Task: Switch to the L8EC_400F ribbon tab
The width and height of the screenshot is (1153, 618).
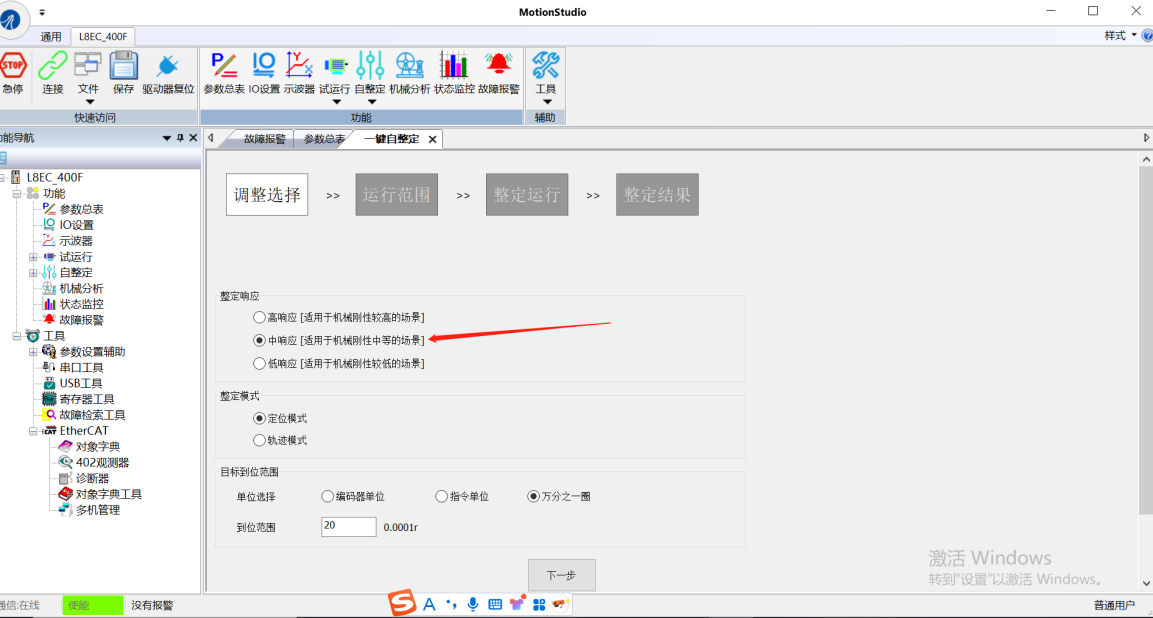Action: 102,36
